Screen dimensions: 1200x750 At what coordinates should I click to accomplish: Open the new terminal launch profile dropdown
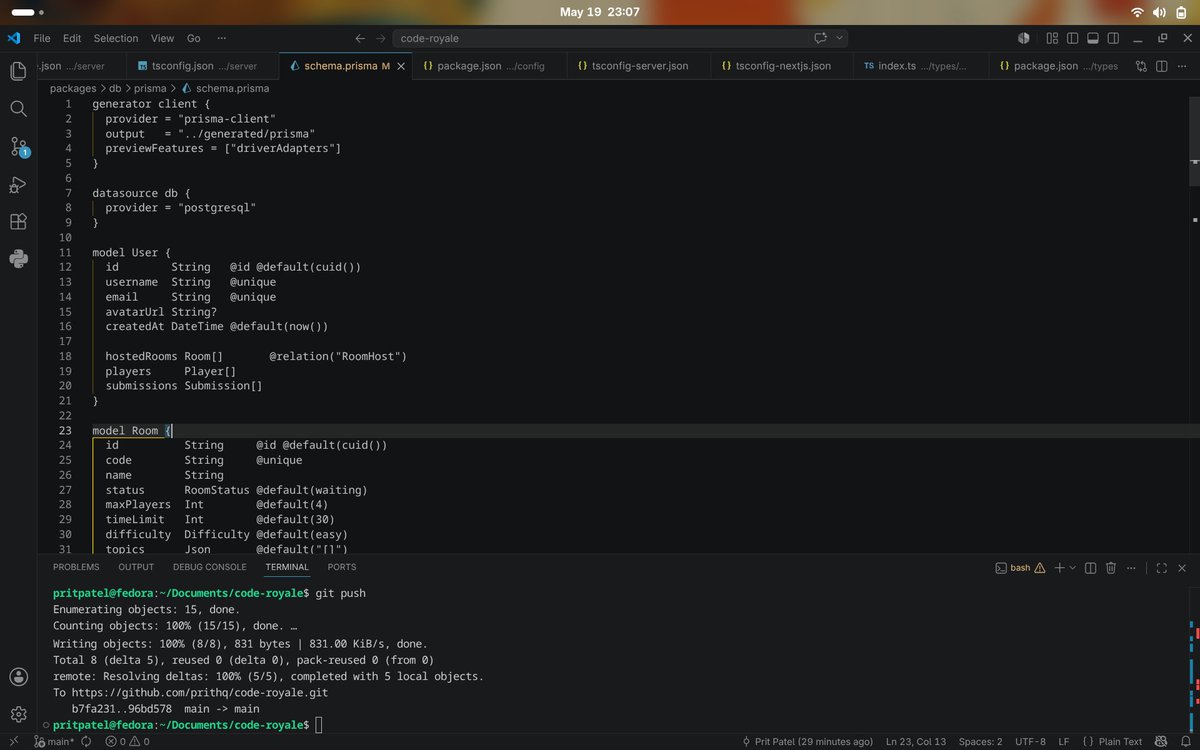[x=1072, y=567]
